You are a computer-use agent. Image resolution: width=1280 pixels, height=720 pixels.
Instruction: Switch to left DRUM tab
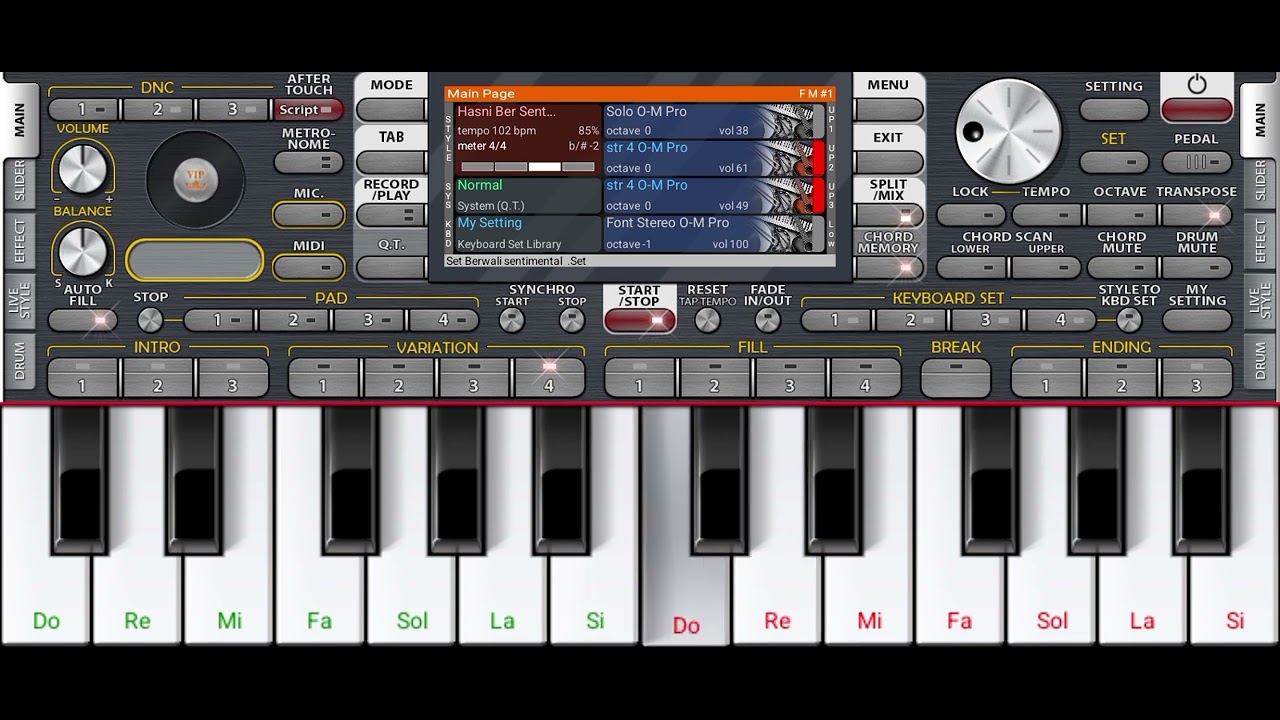(x=19, y=360)
